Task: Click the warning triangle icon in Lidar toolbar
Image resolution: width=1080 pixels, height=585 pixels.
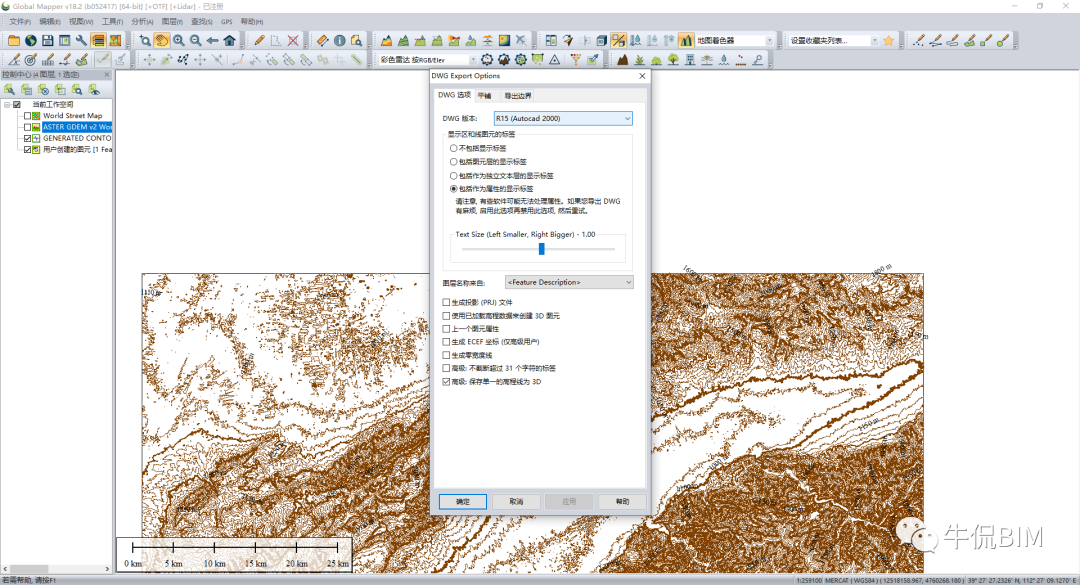Action: 554,60
